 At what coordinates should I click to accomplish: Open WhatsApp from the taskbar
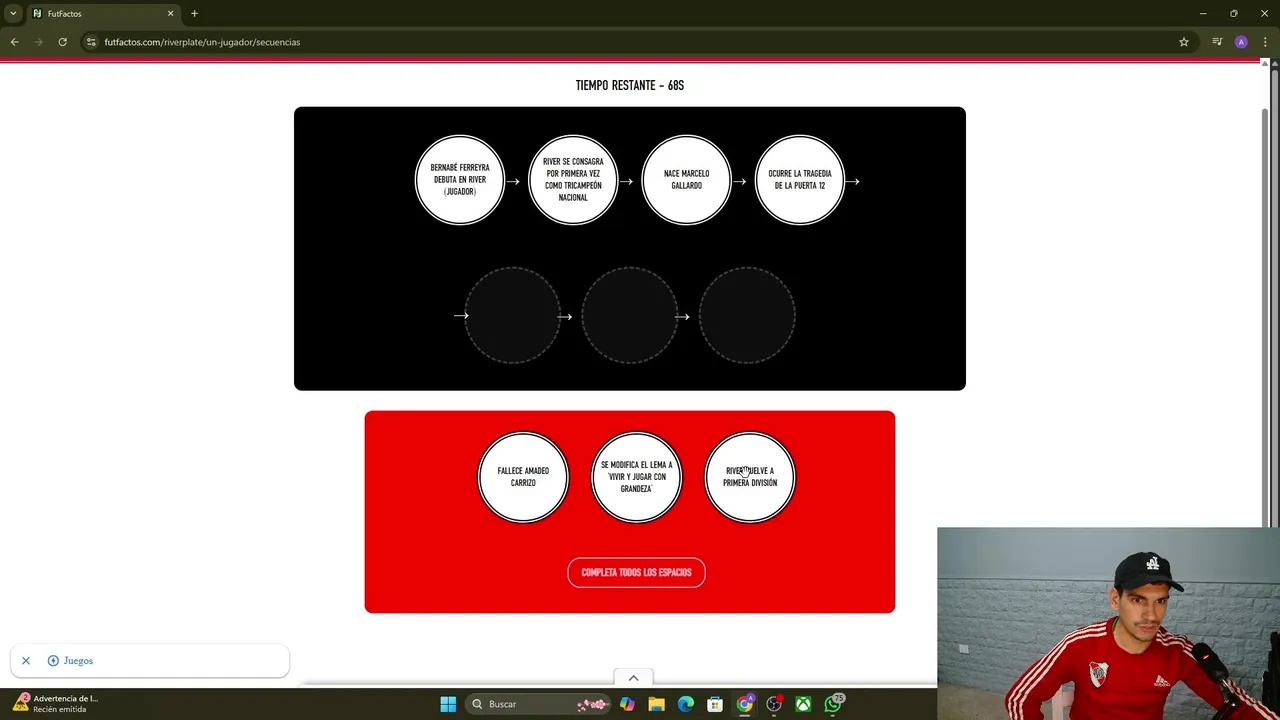click(833, 704)
